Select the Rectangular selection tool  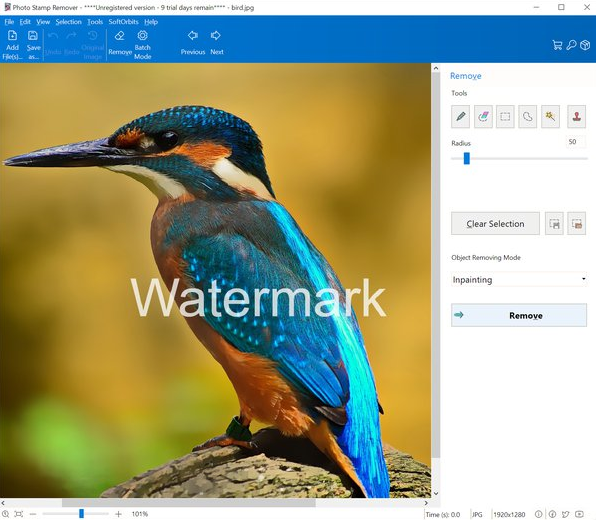pyautogui.click(x=505, y=116)
